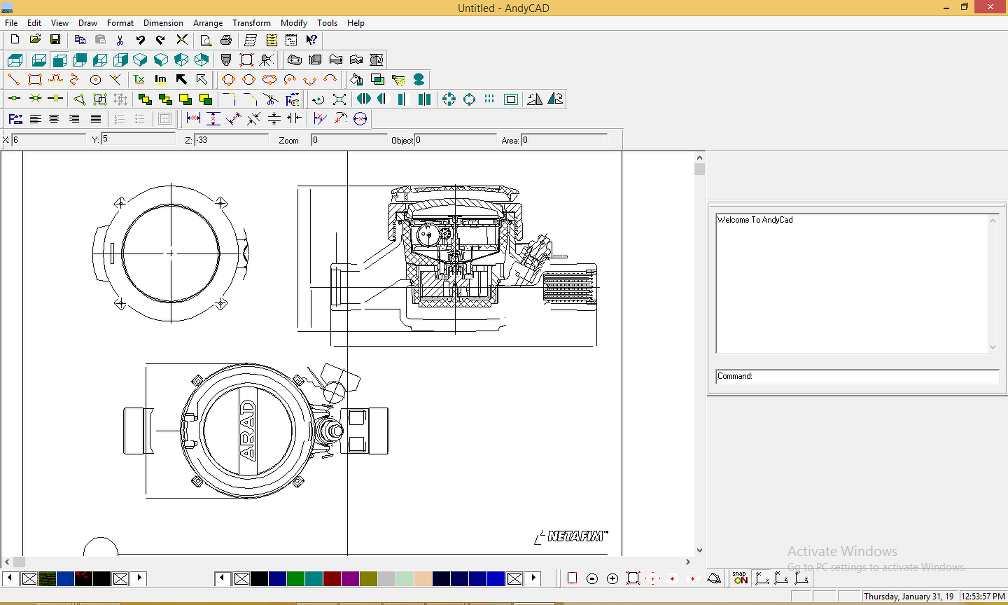Open the Dimension menu

163,23
